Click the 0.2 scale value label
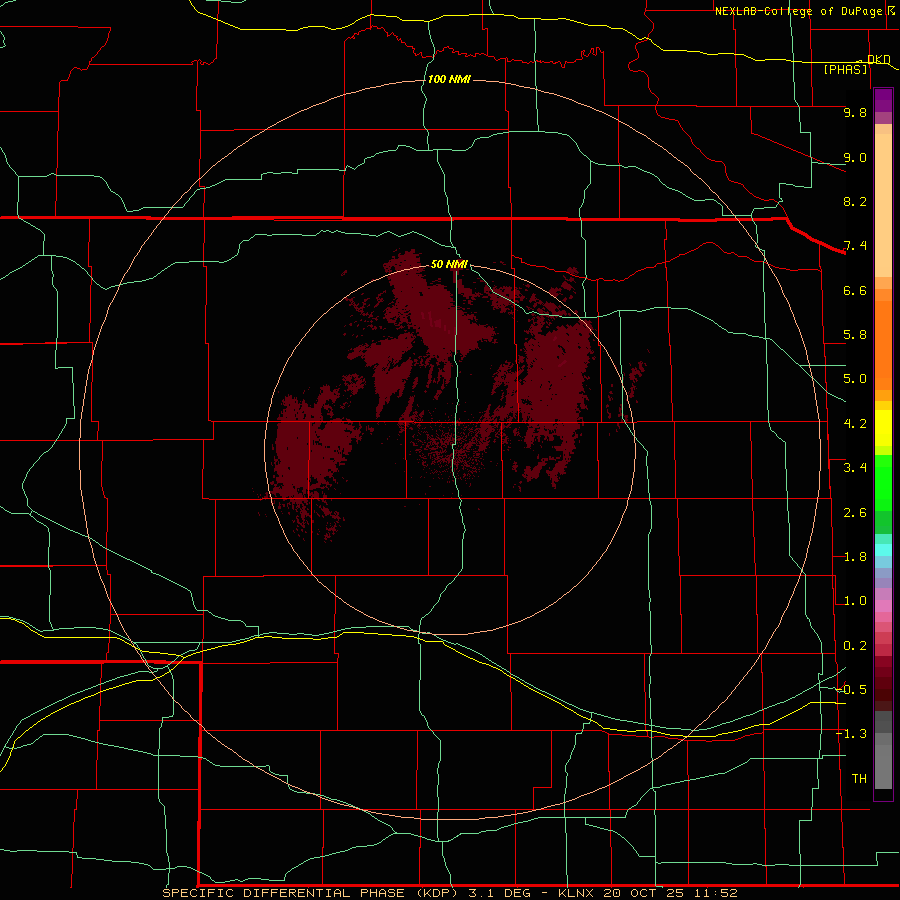The image size is (900, 900). click(x=855, y=646)
